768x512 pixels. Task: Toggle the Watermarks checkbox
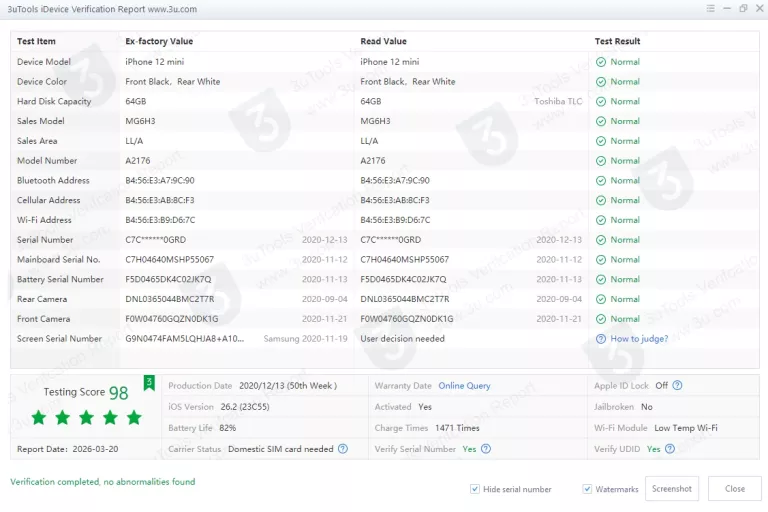(587, 489)
